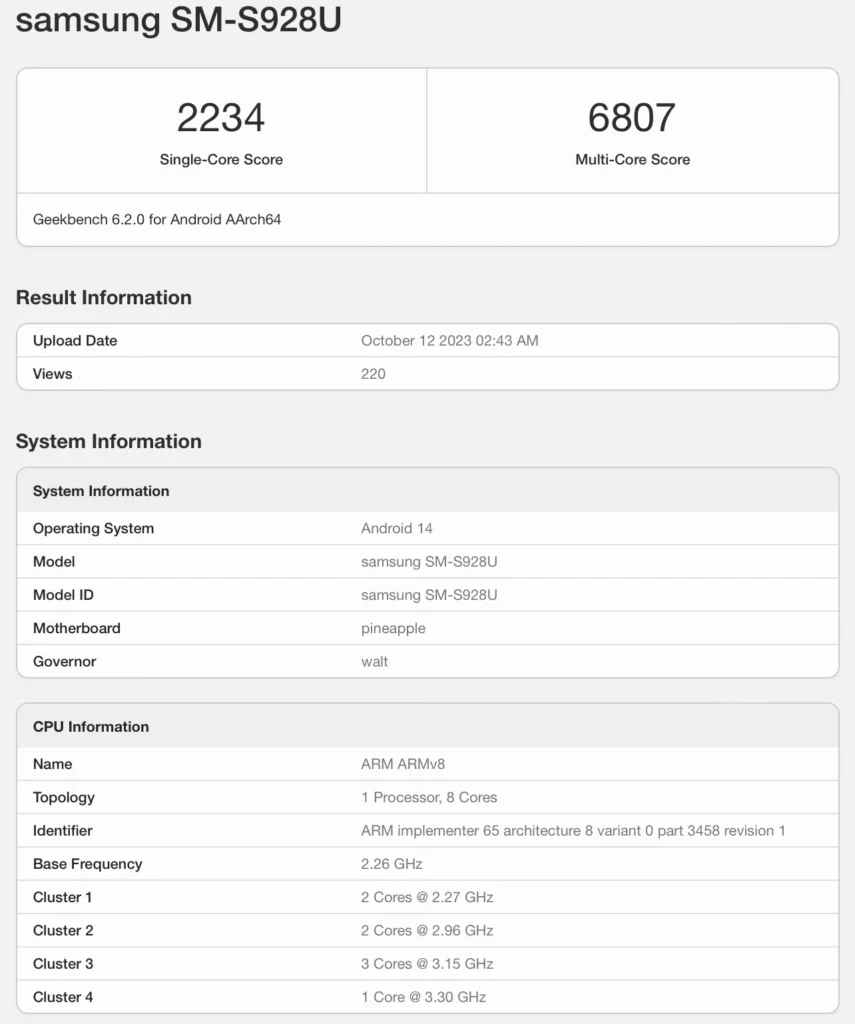Click the 'Topology' row label

64,797
